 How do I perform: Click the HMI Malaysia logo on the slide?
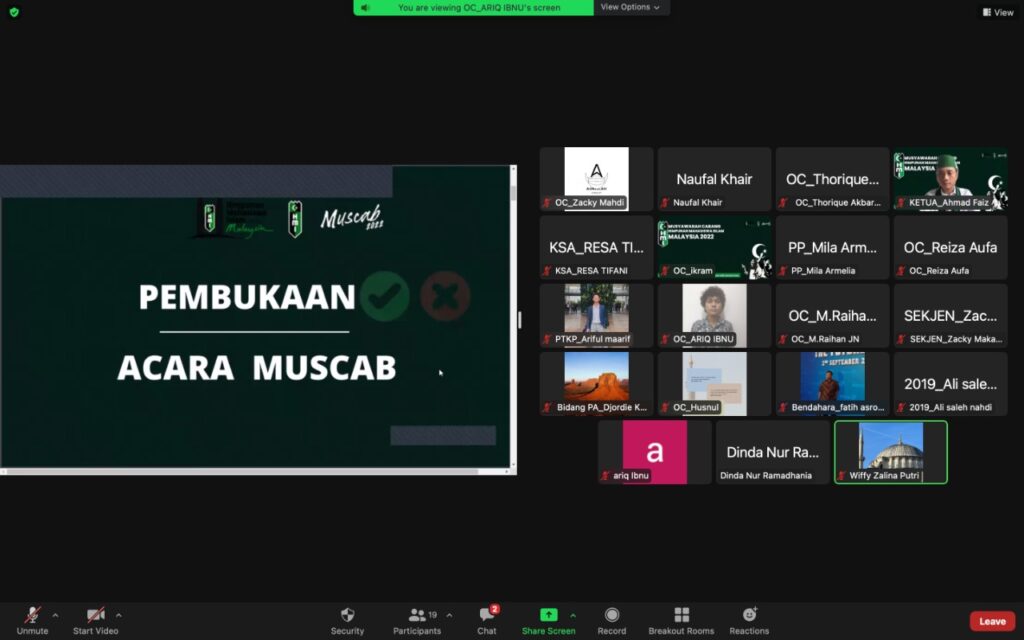coord(236,219)
